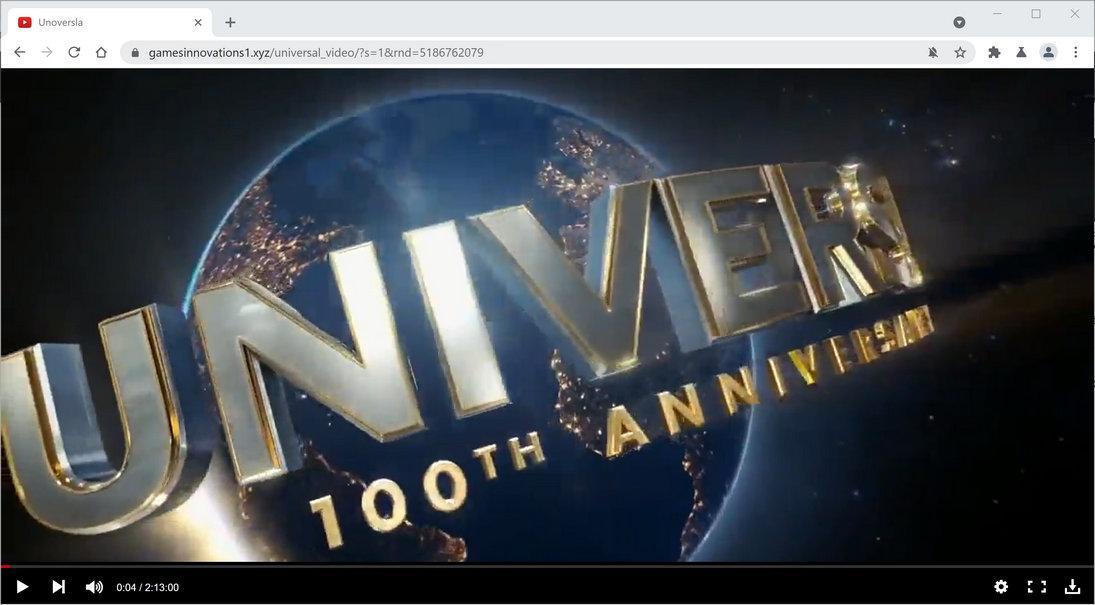Seek on the video progress bar
This screenshot has height=605, width=1095.
click(548, 566)
